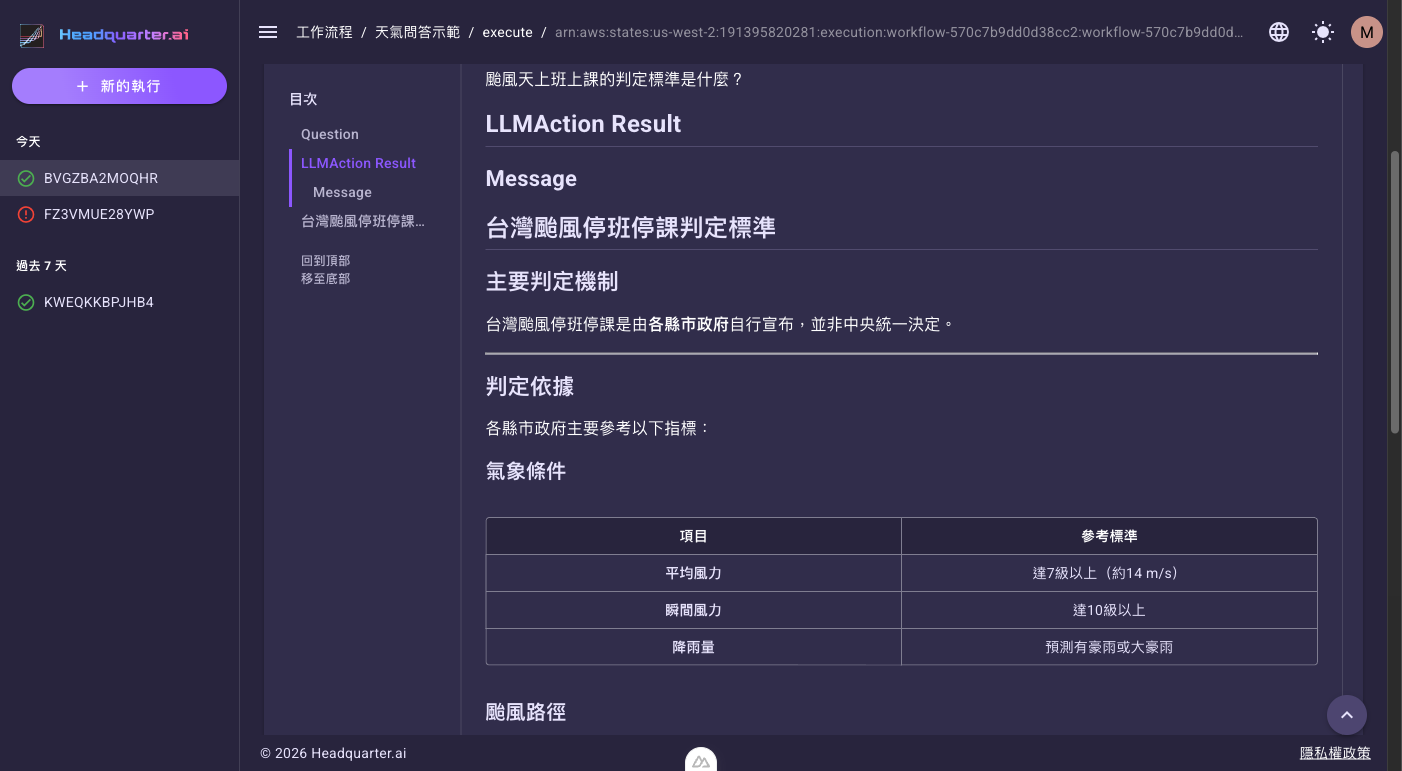Image resolution: width=1402 pixels, height=771 pixels.
Task: Click the 氣象條件 heading
Action: point(526,471)
